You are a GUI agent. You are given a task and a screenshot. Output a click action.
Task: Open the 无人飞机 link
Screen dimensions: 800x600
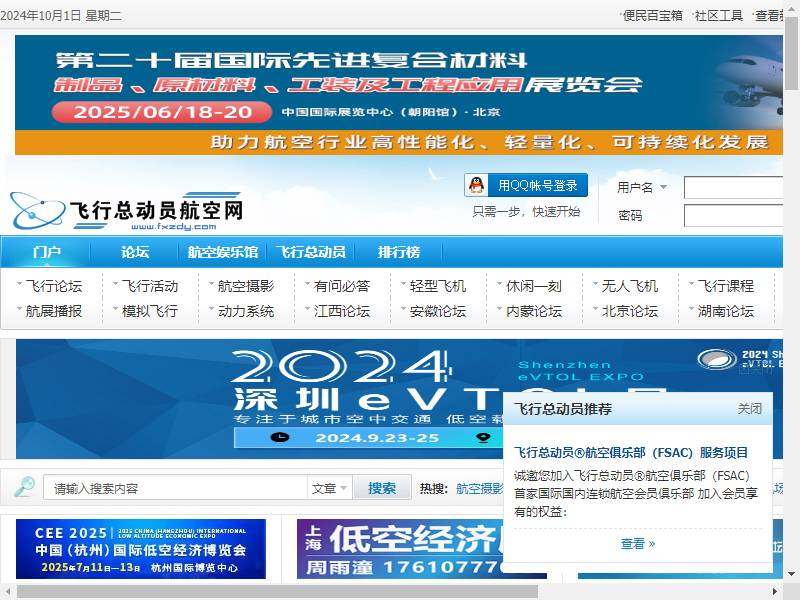(x=630, y=286)
